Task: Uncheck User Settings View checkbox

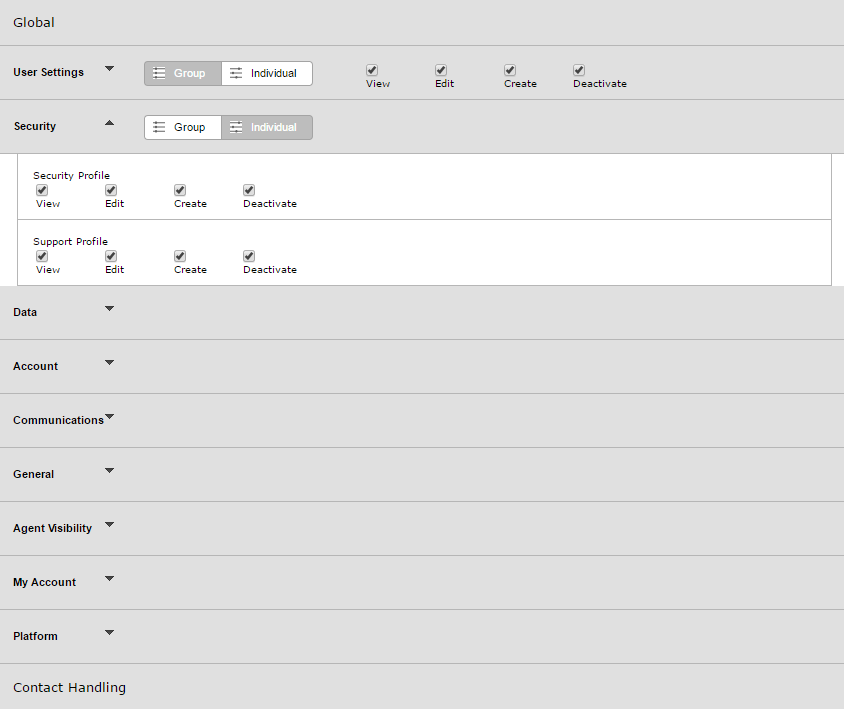Action: coord(372,70)
